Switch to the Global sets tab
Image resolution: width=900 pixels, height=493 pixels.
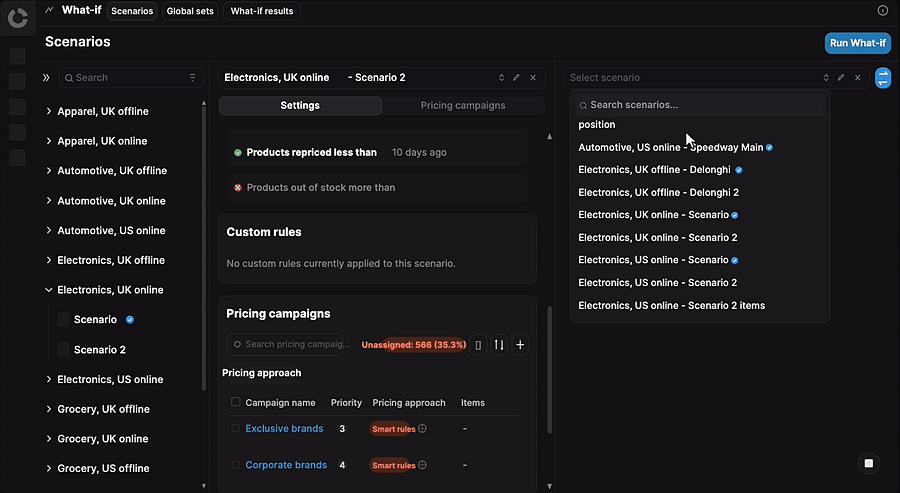[190, 11]
